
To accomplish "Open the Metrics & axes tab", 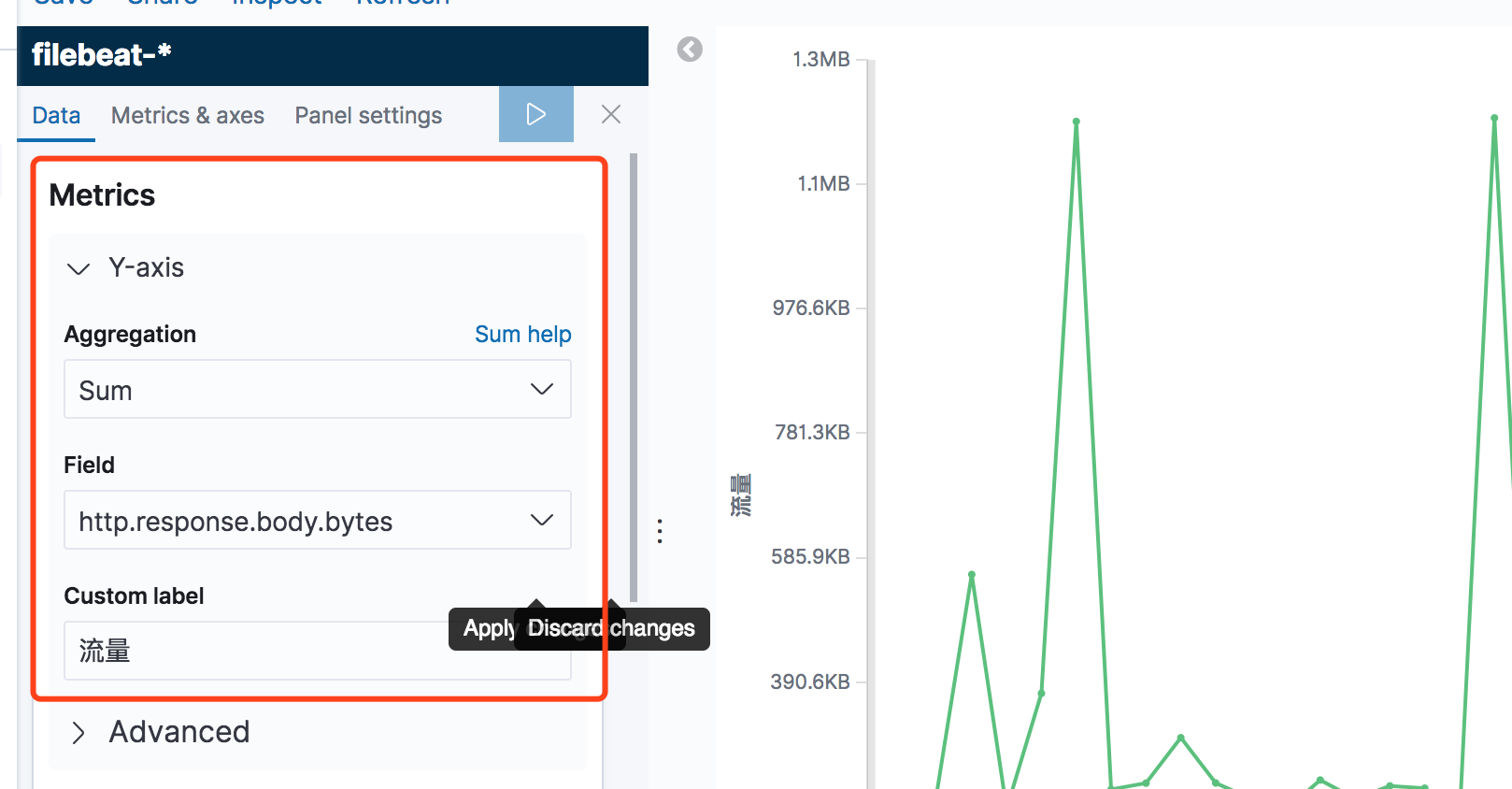I will coord(188,116).
